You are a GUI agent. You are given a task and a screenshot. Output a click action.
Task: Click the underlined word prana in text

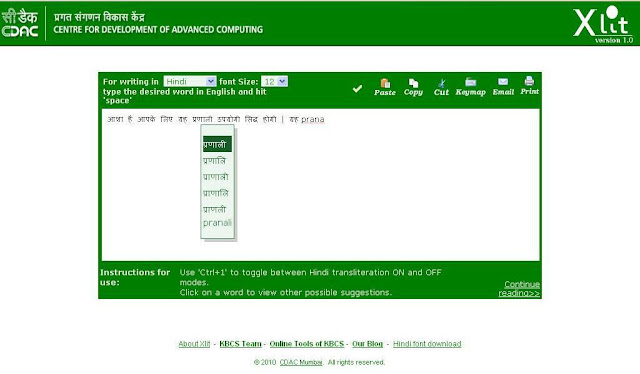click(x=313, y=119)
